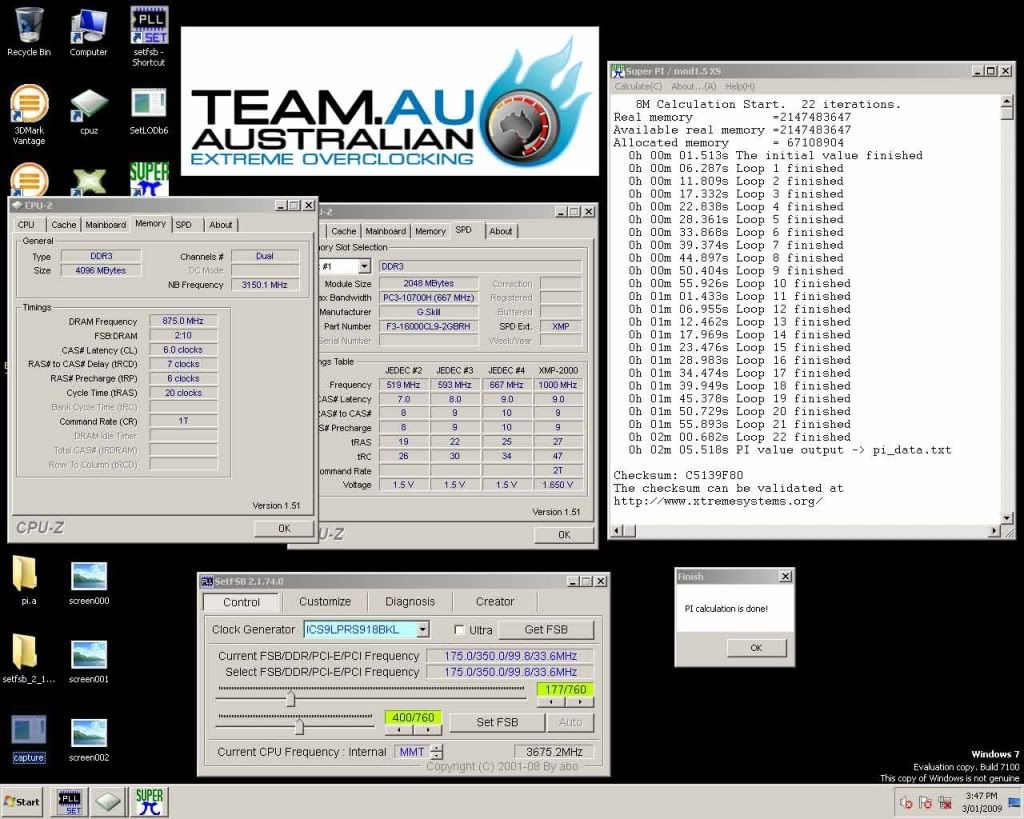Click the Select FSB/DDR/PCI-E/PCI Frequency field
Screen dimensions: 1024x819
pos(511,672)
